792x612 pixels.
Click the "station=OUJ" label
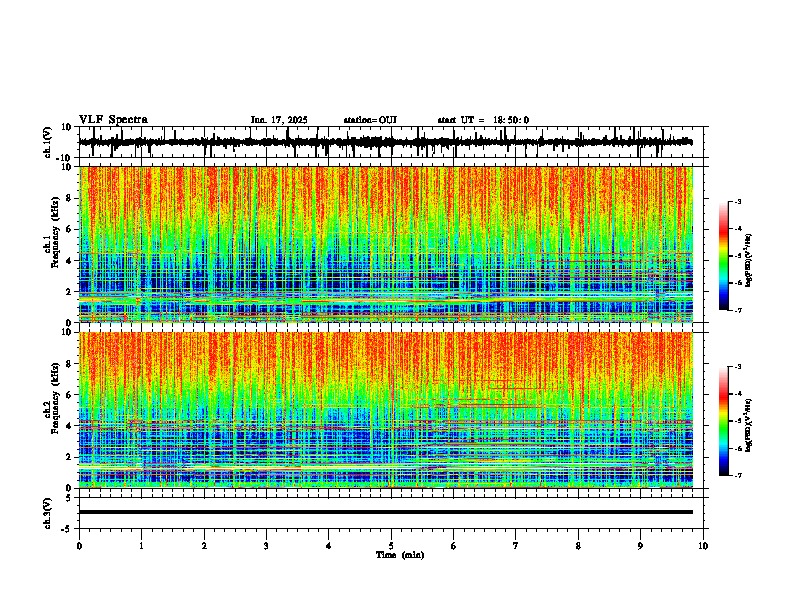coord(370,120)
